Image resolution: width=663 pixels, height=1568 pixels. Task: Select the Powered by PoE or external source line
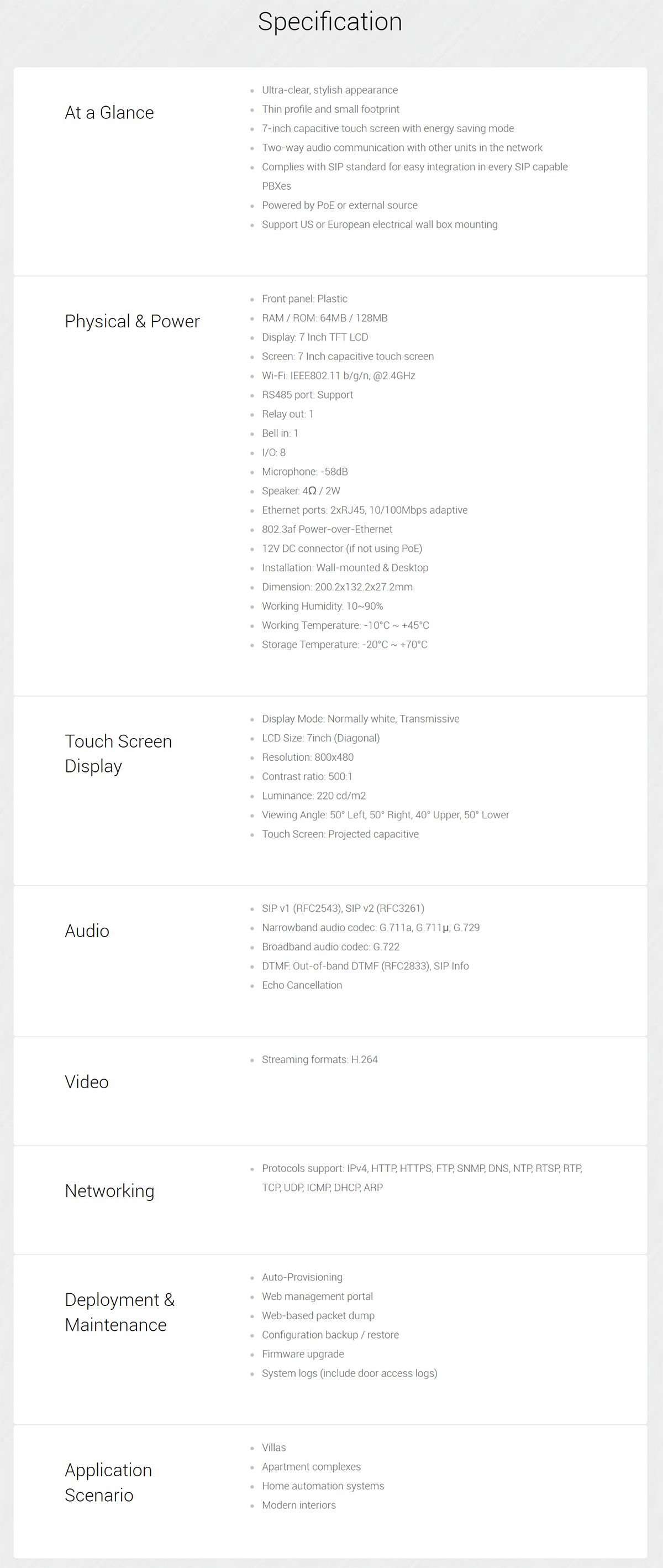[x=340, y=205]
